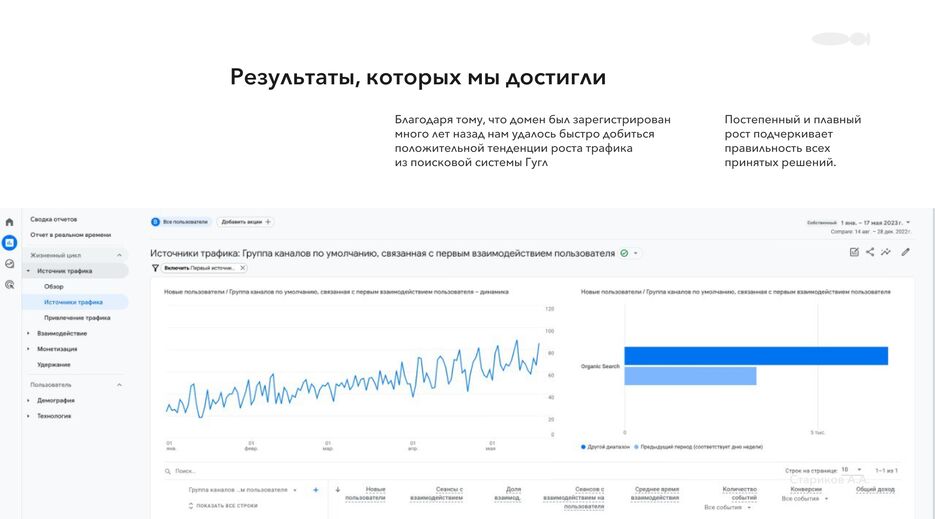Image resolution: width=935 pixels, height=519 pixels.
Task: Click 'Показать все строки' link
Action: coord(227,506)
